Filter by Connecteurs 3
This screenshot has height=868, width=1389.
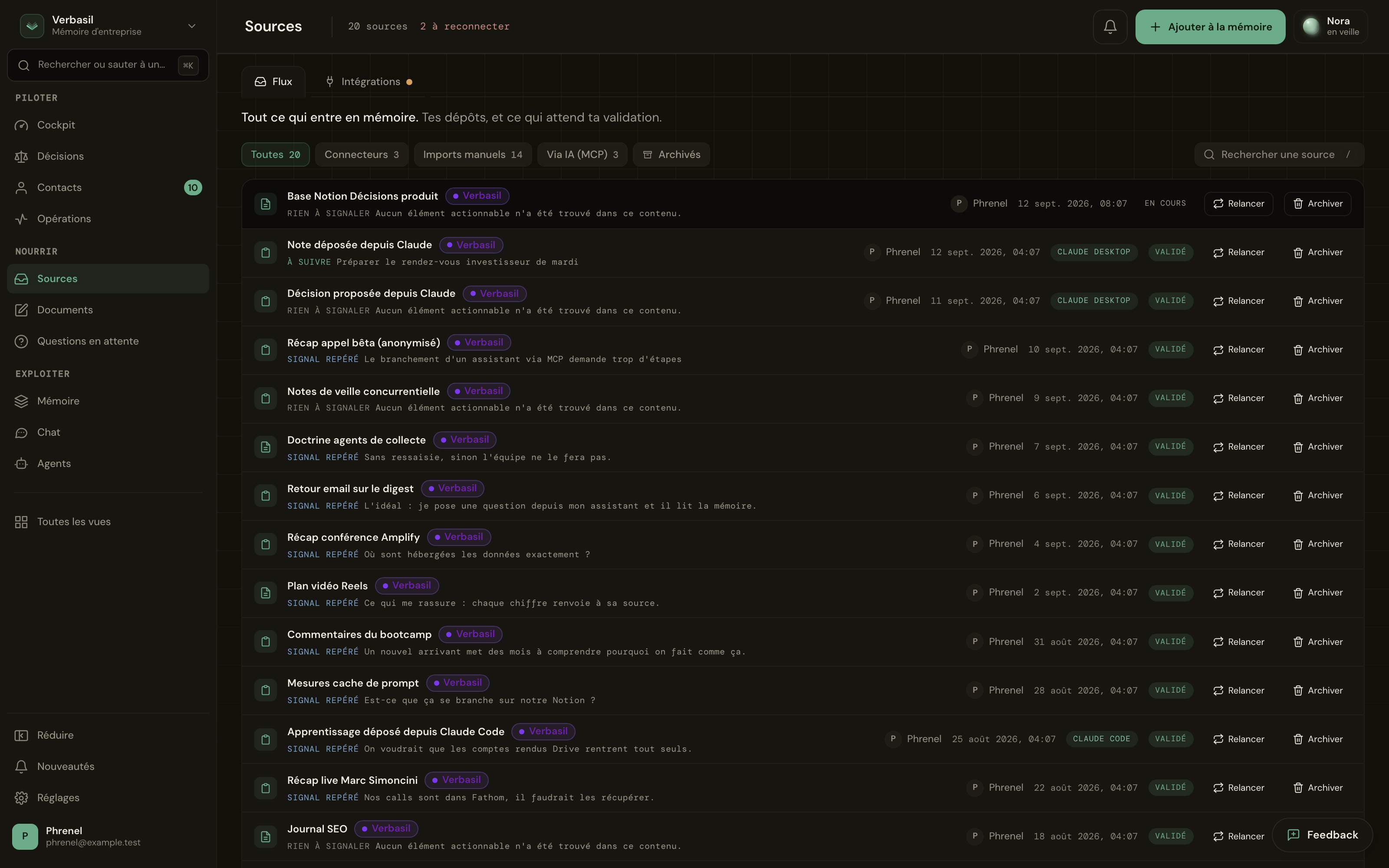pyautogui.click(x=362, y=155)
